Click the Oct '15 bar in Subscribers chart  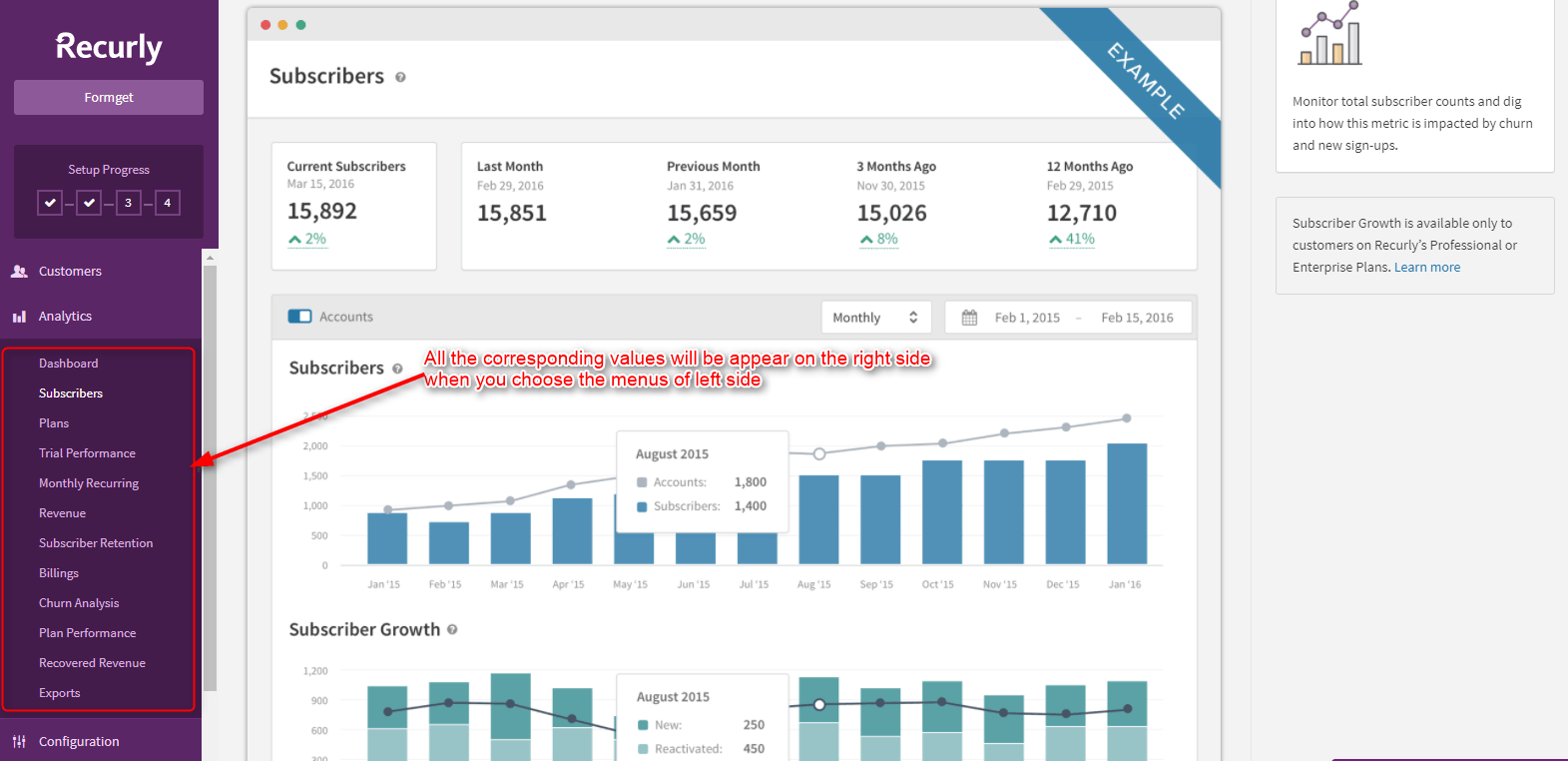coord(942,512)
